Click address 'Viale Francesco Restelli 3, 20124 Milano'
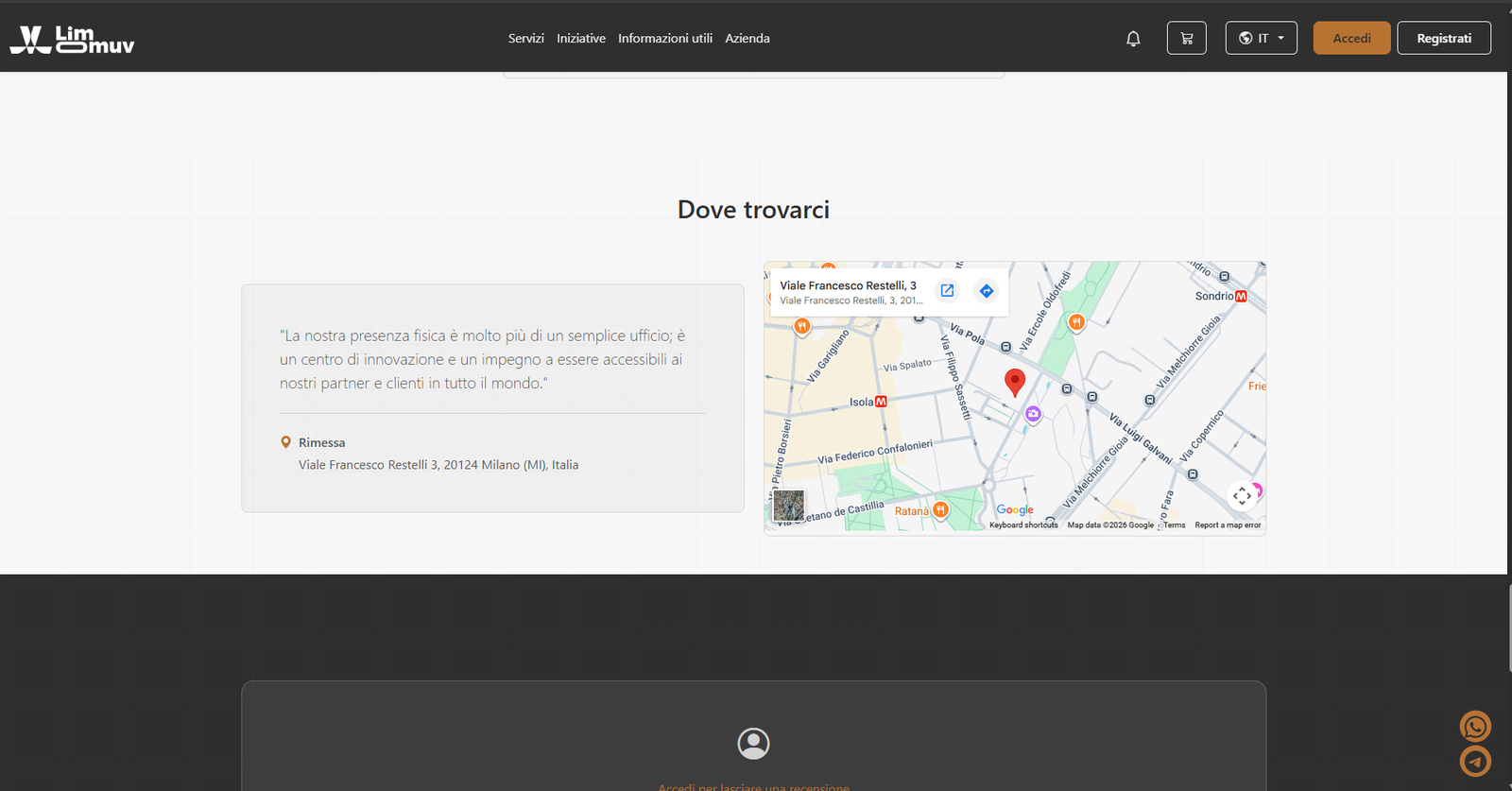This screenshot has width=1512, height=791. pyautogui.click(x=438, y=465)
